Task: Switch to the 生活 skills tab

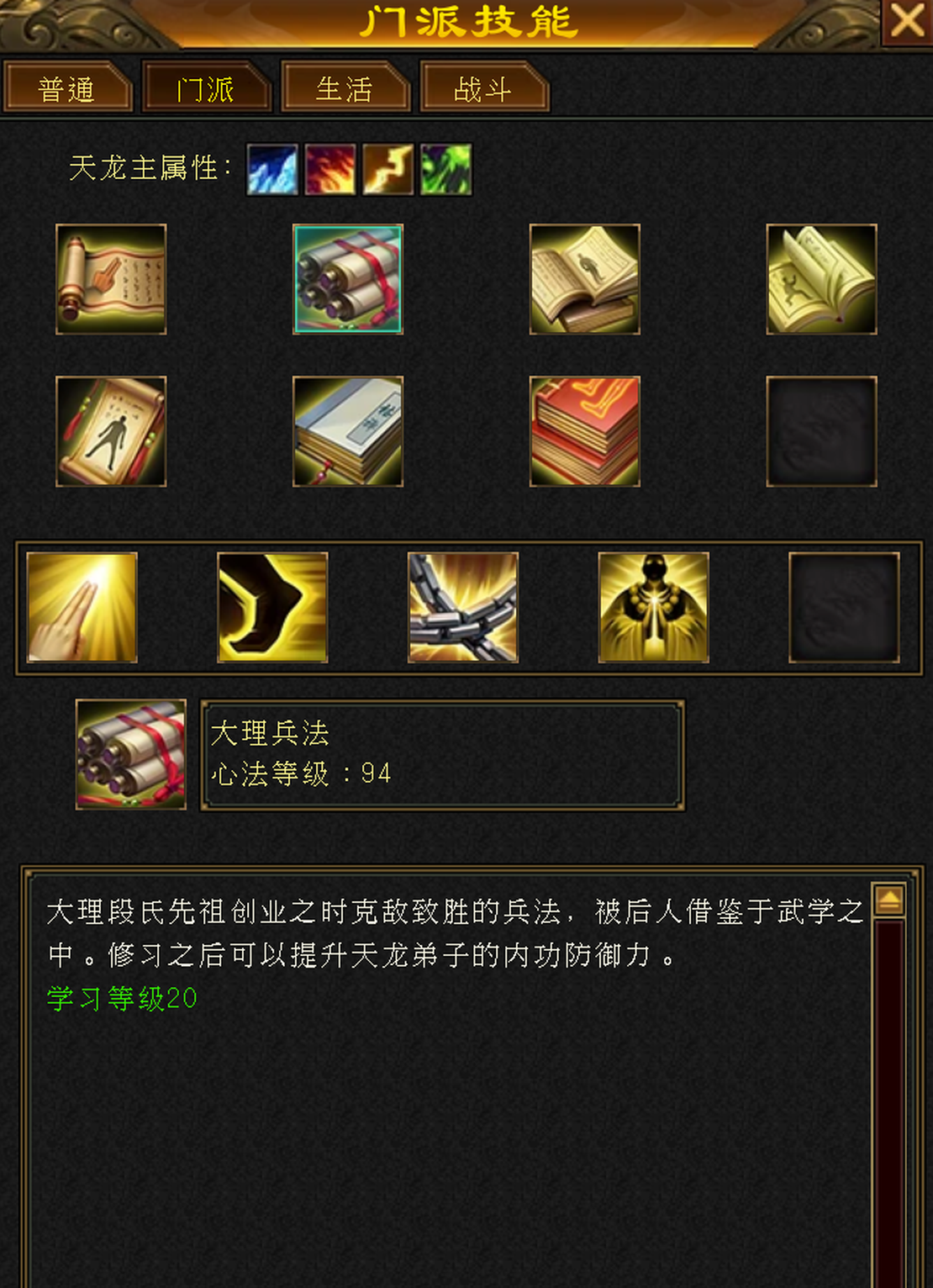Action: click(x=345, y=87)
